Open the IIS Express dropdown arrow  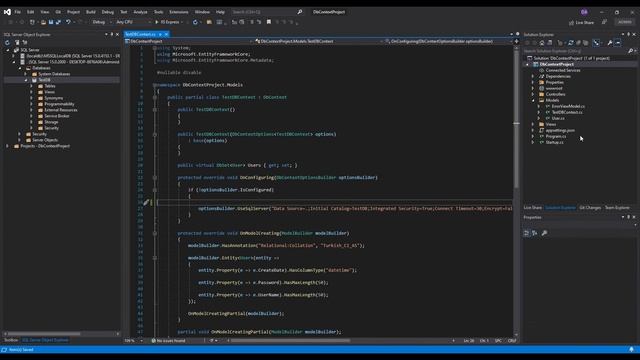(x=182, y=22)
